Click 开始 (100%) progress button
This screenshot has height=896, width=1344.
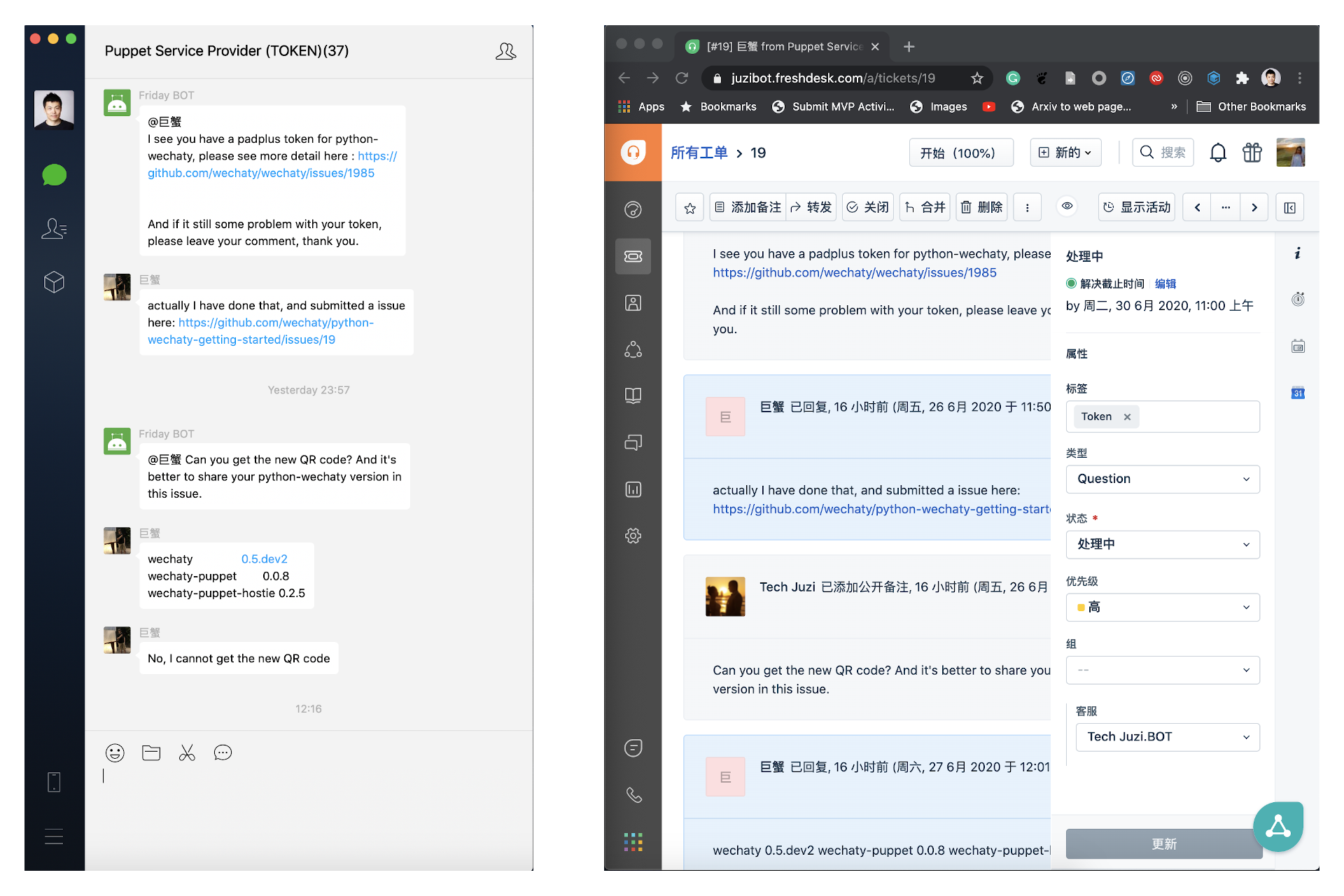point(960,153)
